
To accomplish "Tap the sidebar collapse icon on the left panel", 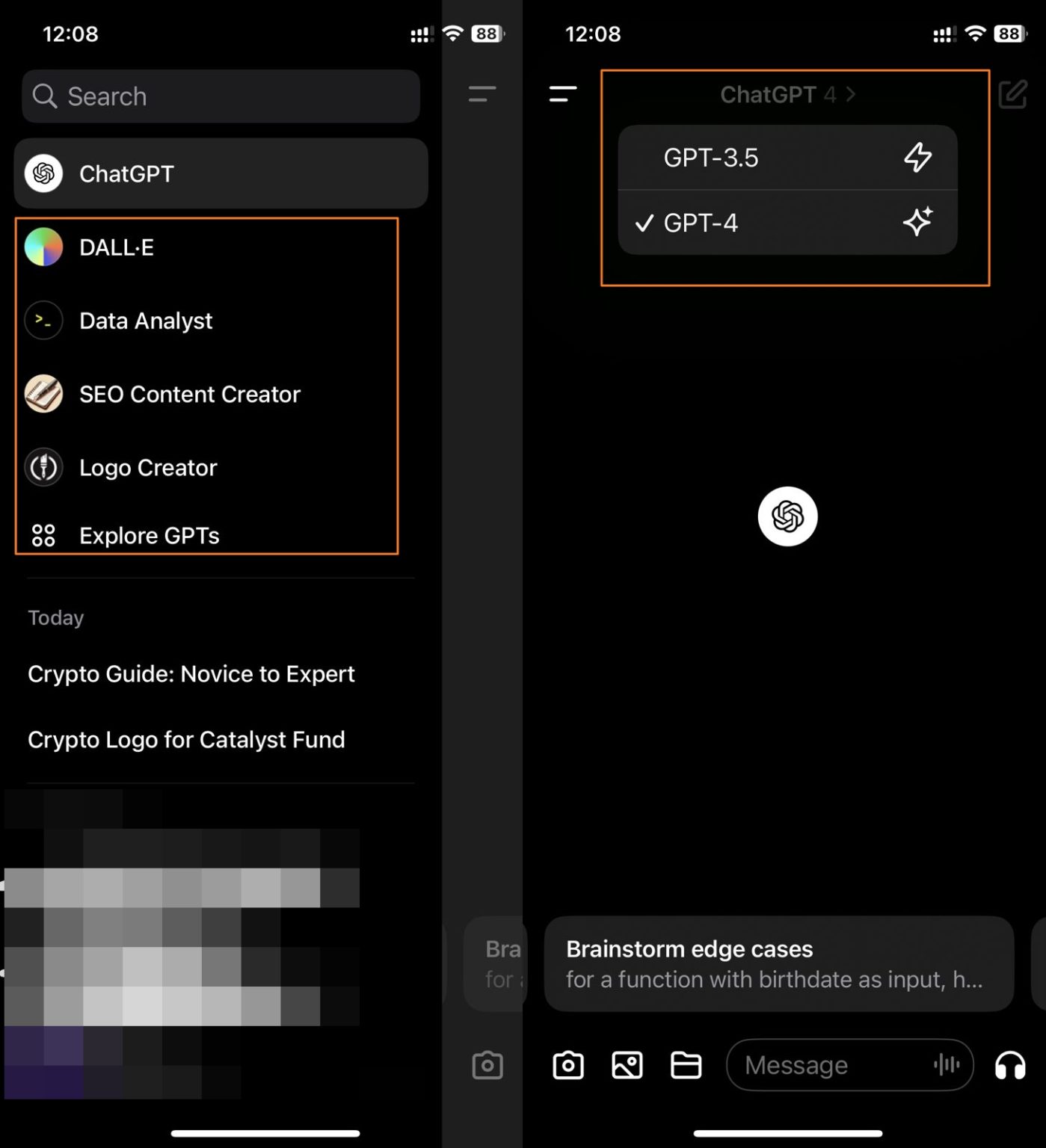I will point(482,94).
